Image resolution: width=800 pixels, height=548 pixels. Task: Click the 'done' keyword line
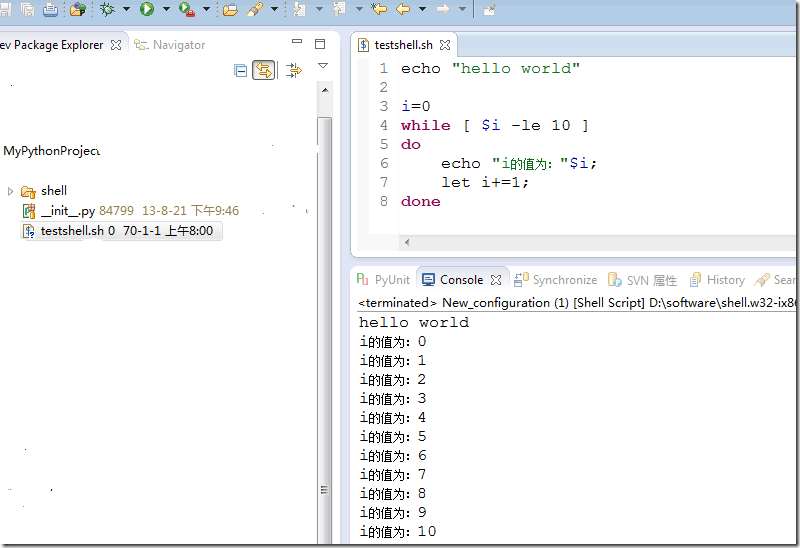pyautogui.click(x=420, y=201)
